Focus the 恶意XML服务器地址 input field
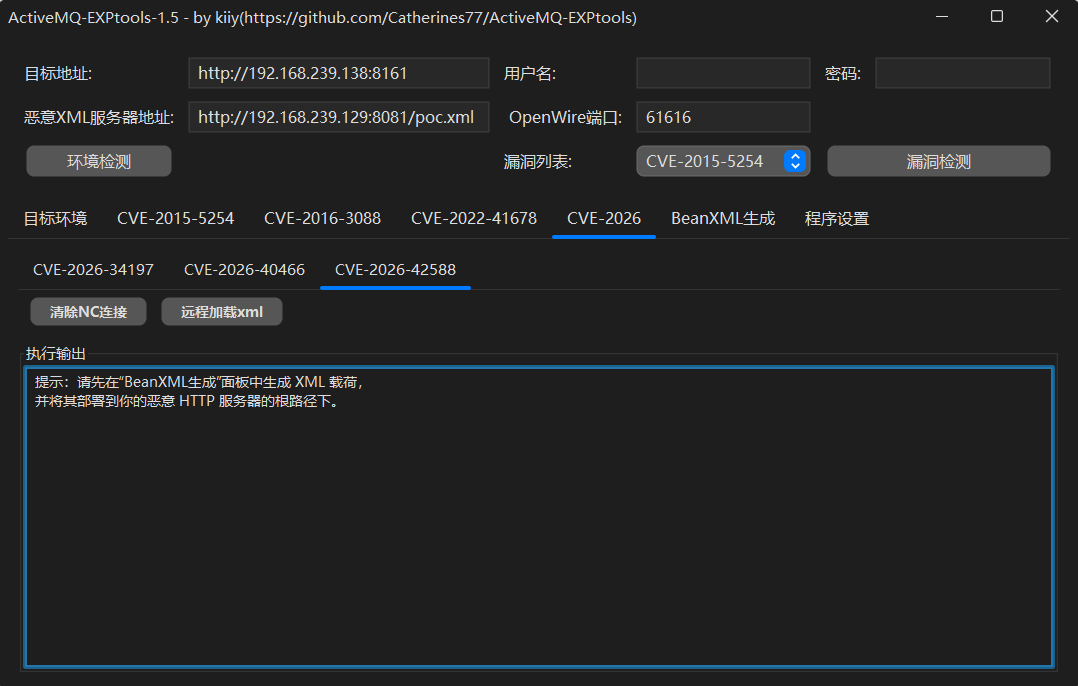Screen dimensions: 1078x686 pyautogui.click(x=339, y=118)
